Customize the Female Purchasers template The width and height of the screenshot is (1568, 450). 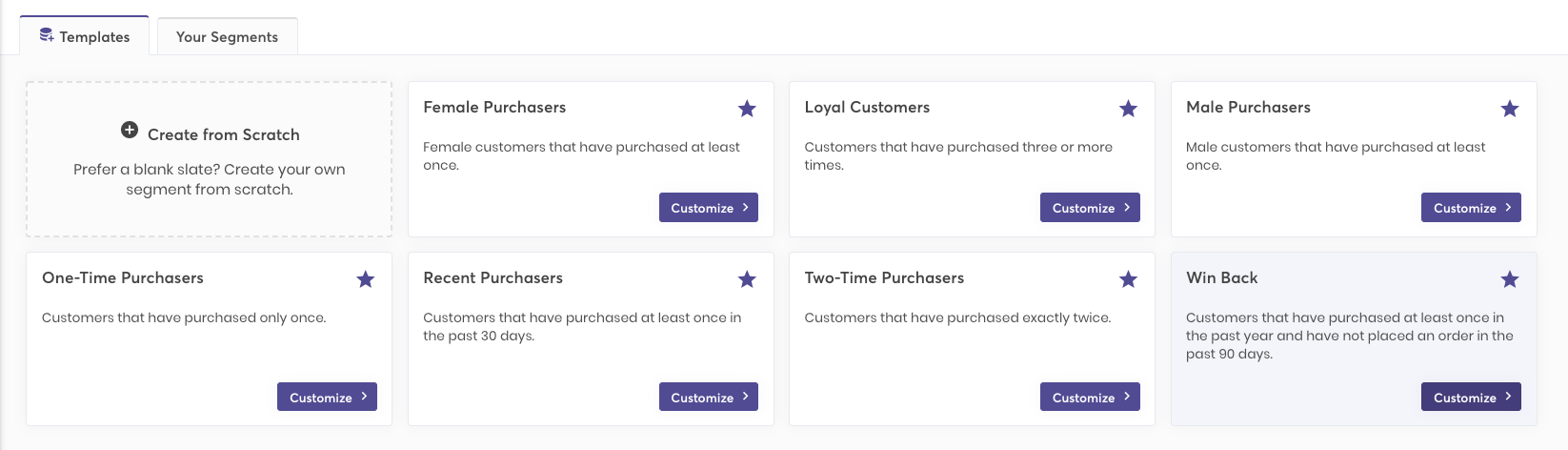click(708, 208)
